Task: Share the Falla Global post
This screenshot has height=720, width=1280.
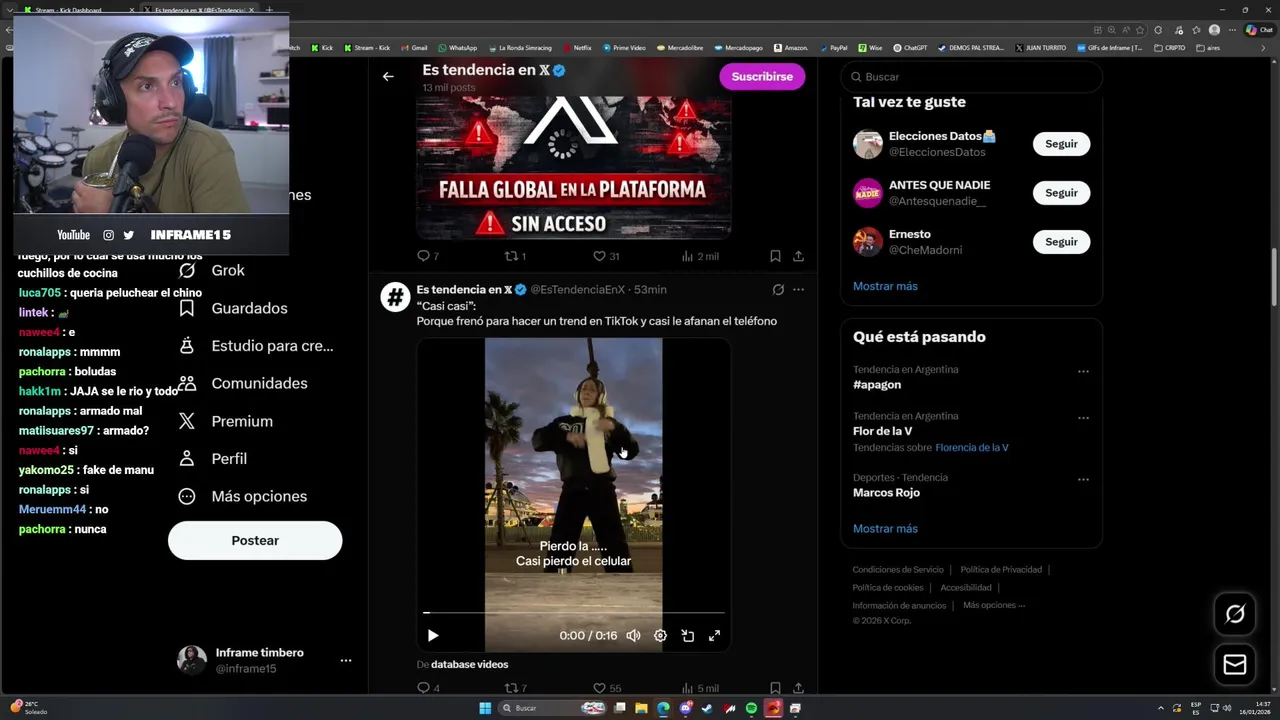Action: point(798,256)
